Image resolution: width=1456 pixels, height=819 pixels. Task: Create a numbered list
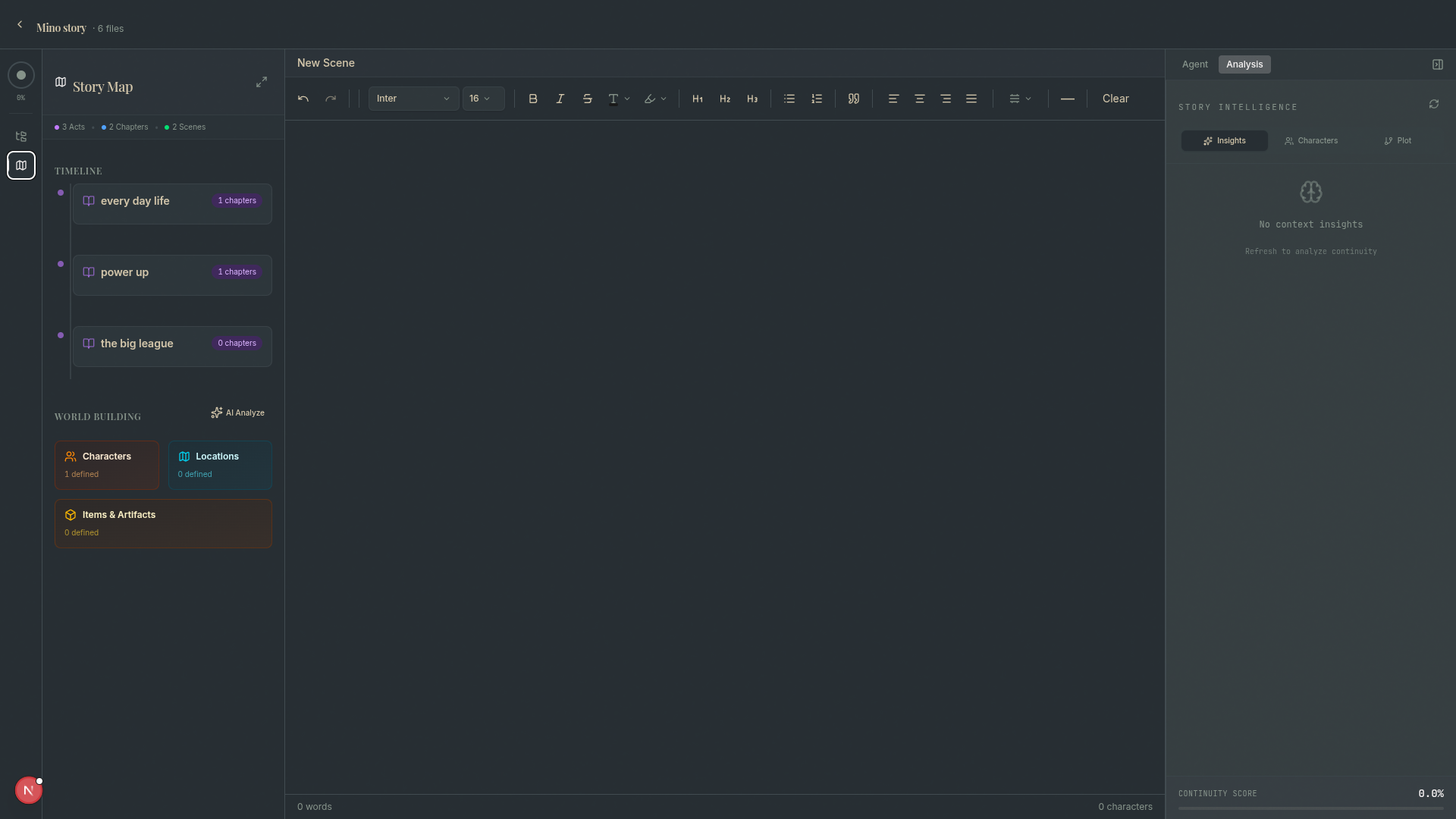pos(817,99)
